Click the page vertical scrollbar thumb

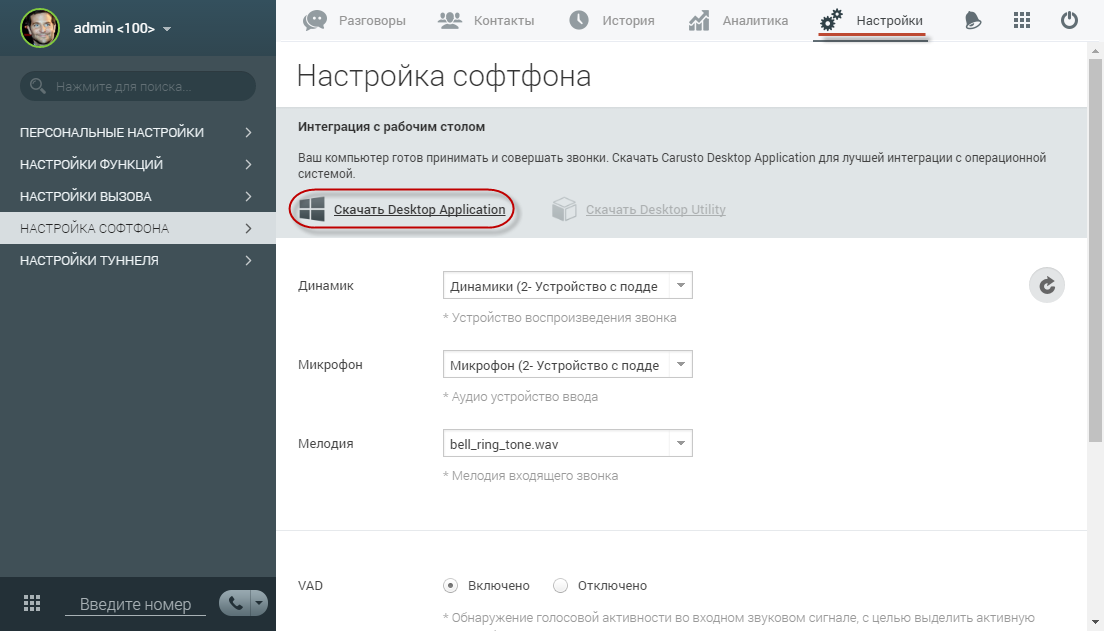[1095, 250]
